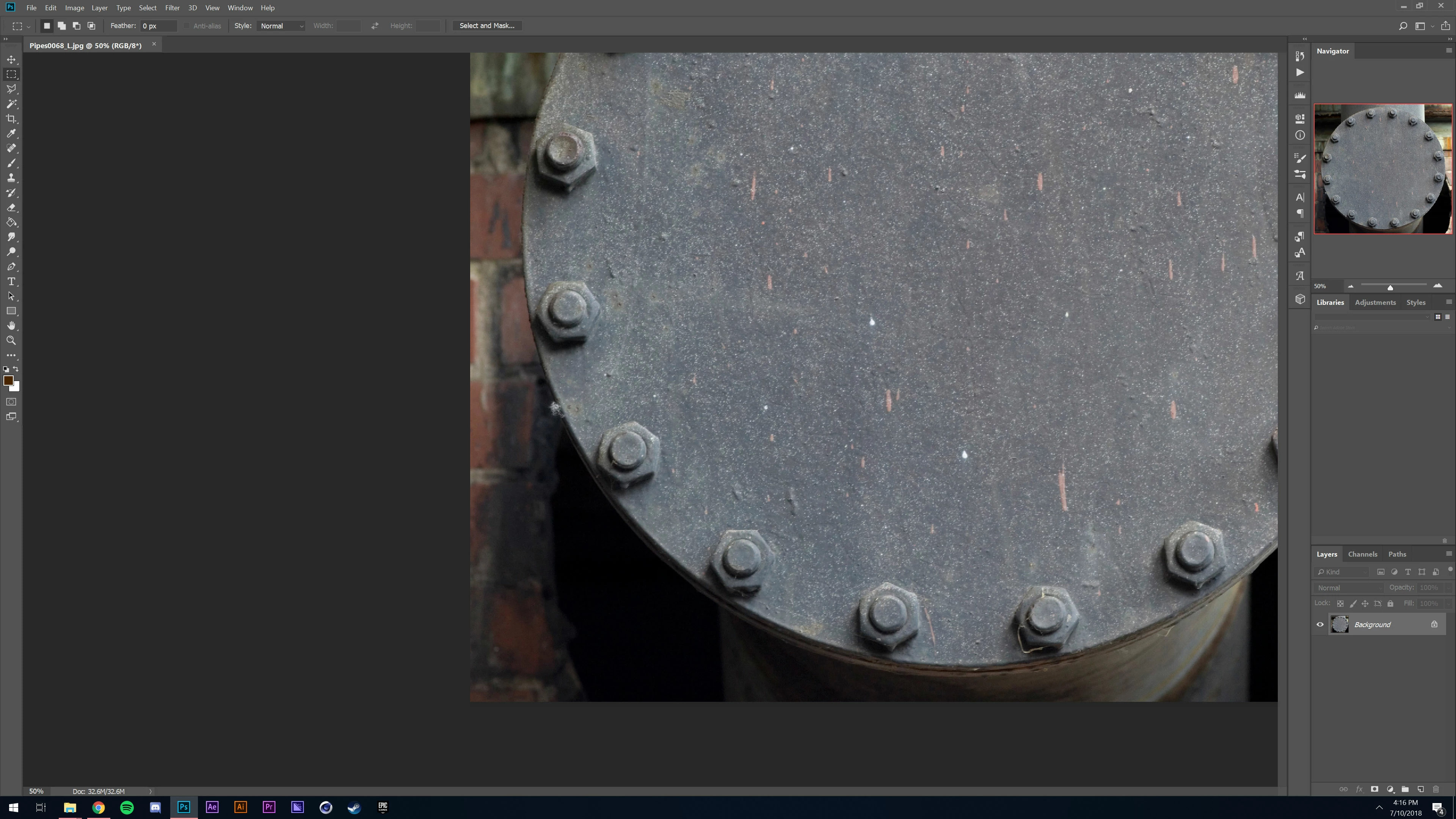Open the Filter menu
The width and height of the screenshot is (1456, 819).
(172, 8)
